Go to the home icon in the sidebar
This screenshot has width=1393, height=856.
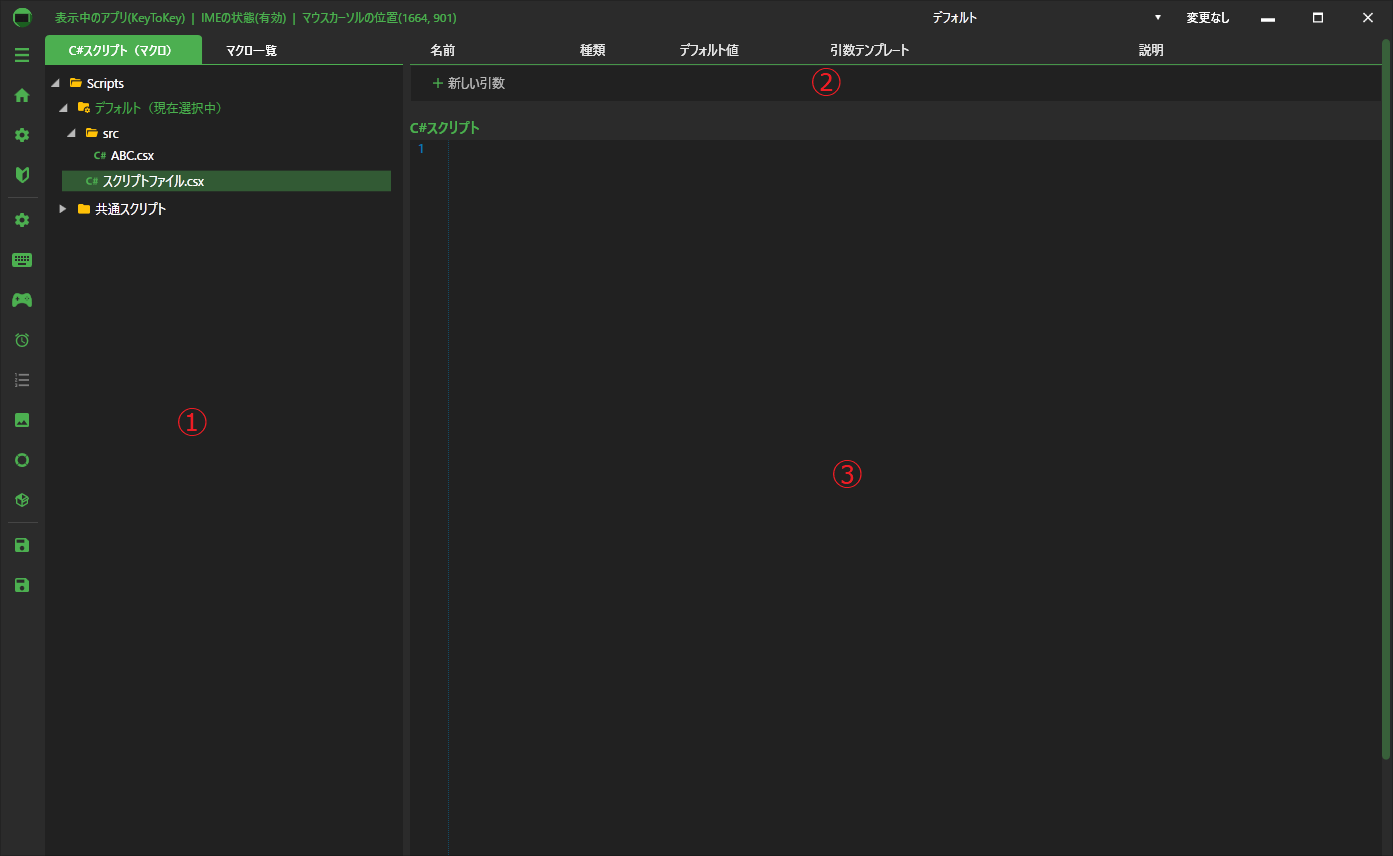click(22, 95)
